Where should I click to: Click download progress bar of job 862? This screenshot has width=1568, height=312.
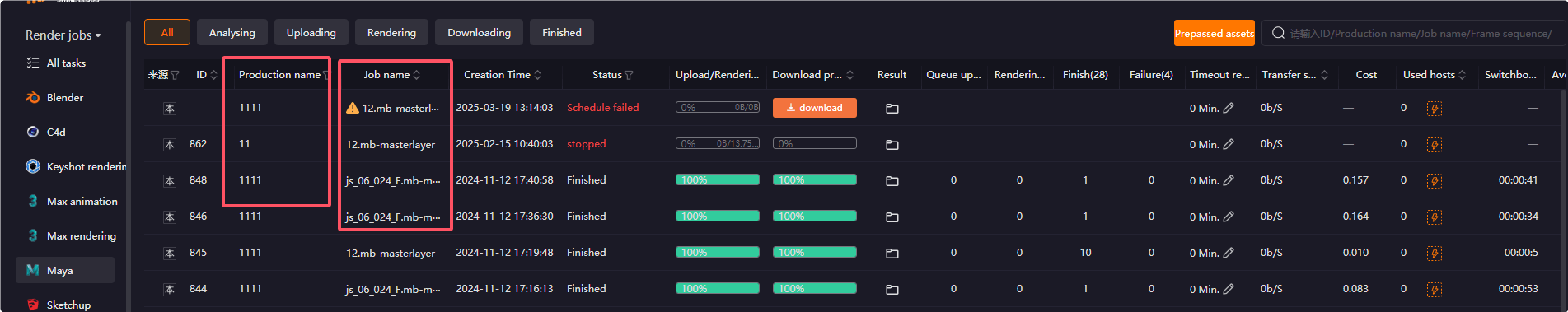coord(815,143)
